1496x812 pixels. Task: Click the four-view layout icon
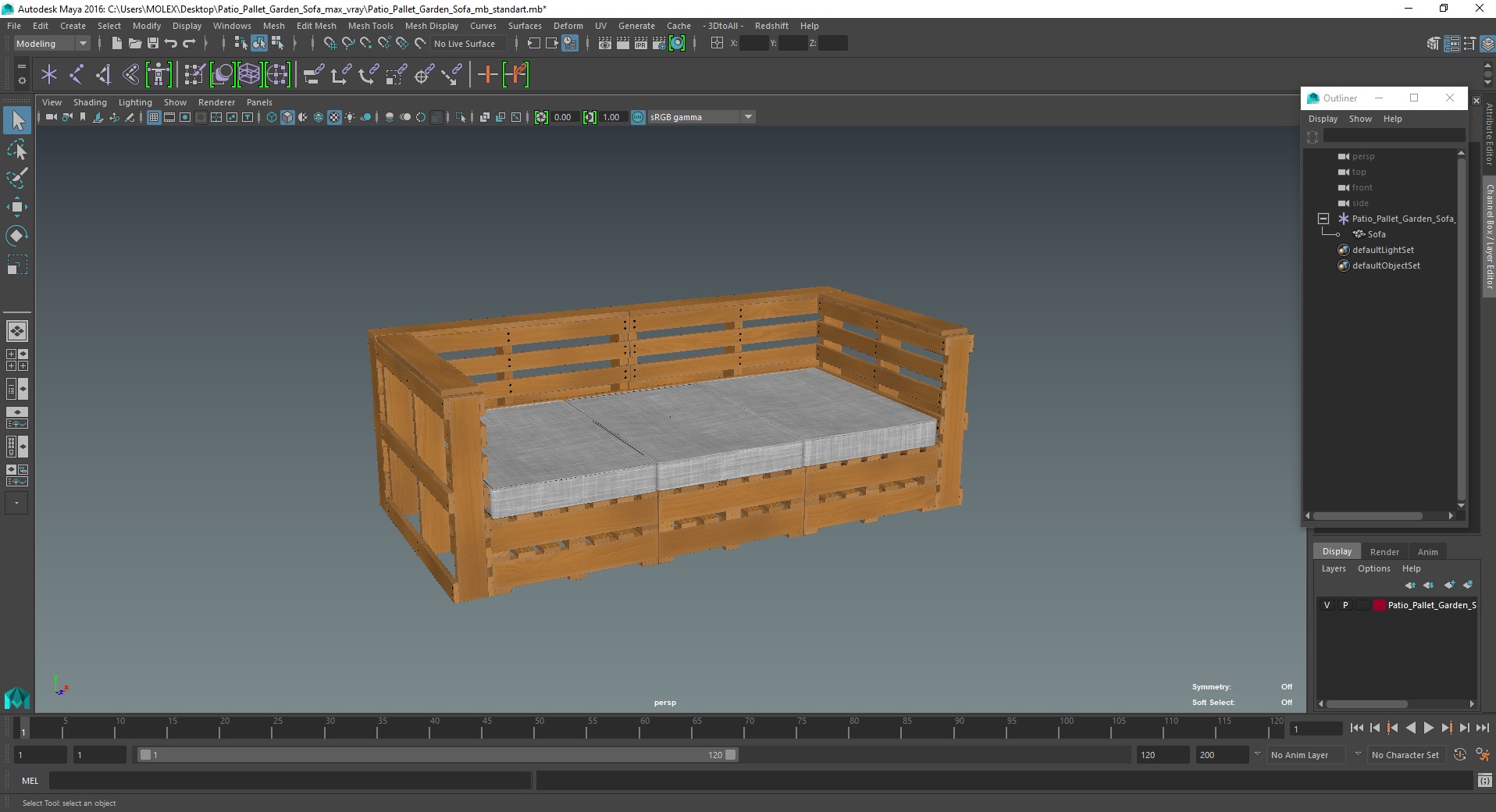[x=17, y=360]
